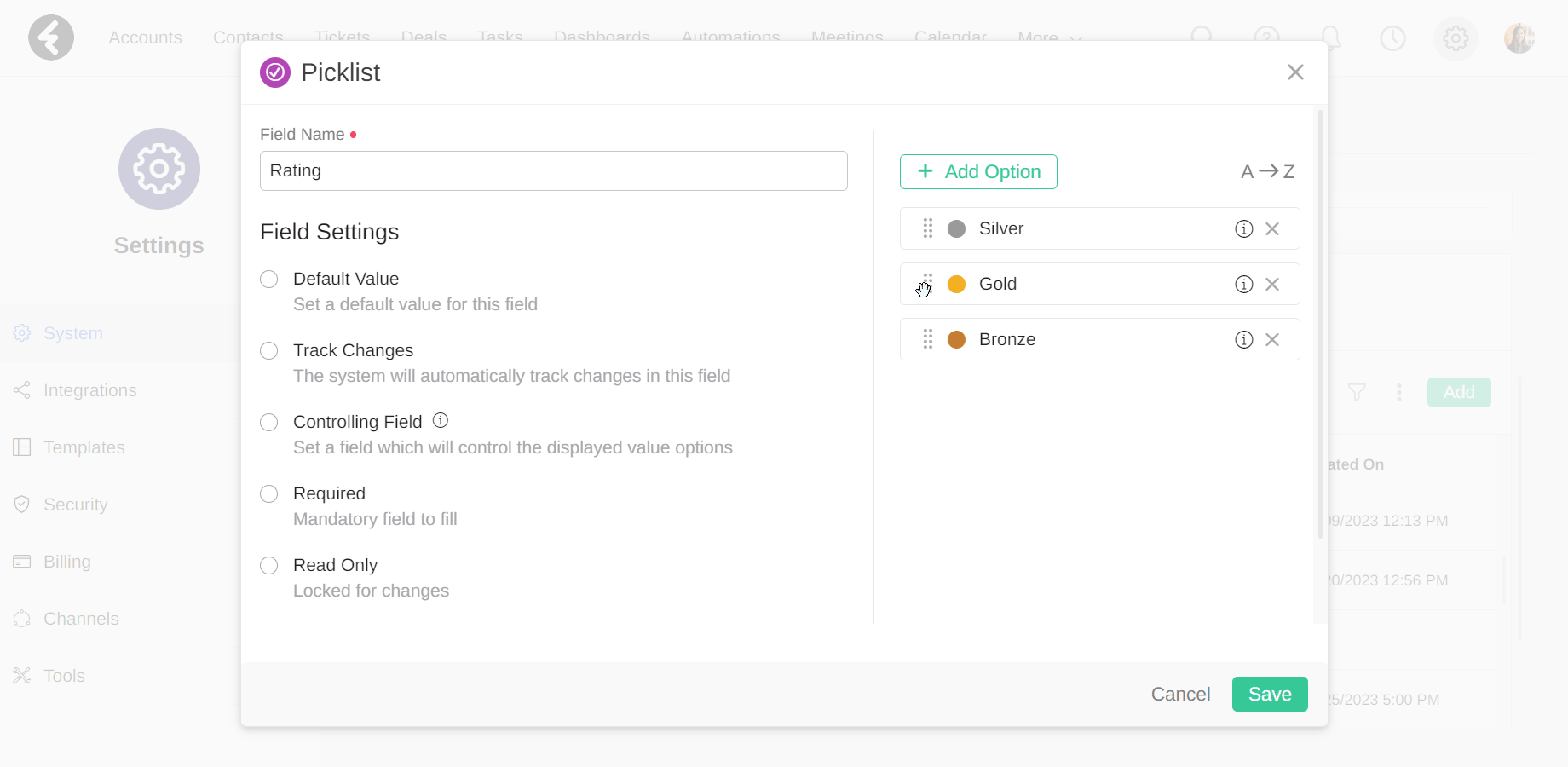Image resolution: width=1568 pixels, height=767 pixels.
Task: Click the info icon on Silver row
Action: (x=1244, y=228)
